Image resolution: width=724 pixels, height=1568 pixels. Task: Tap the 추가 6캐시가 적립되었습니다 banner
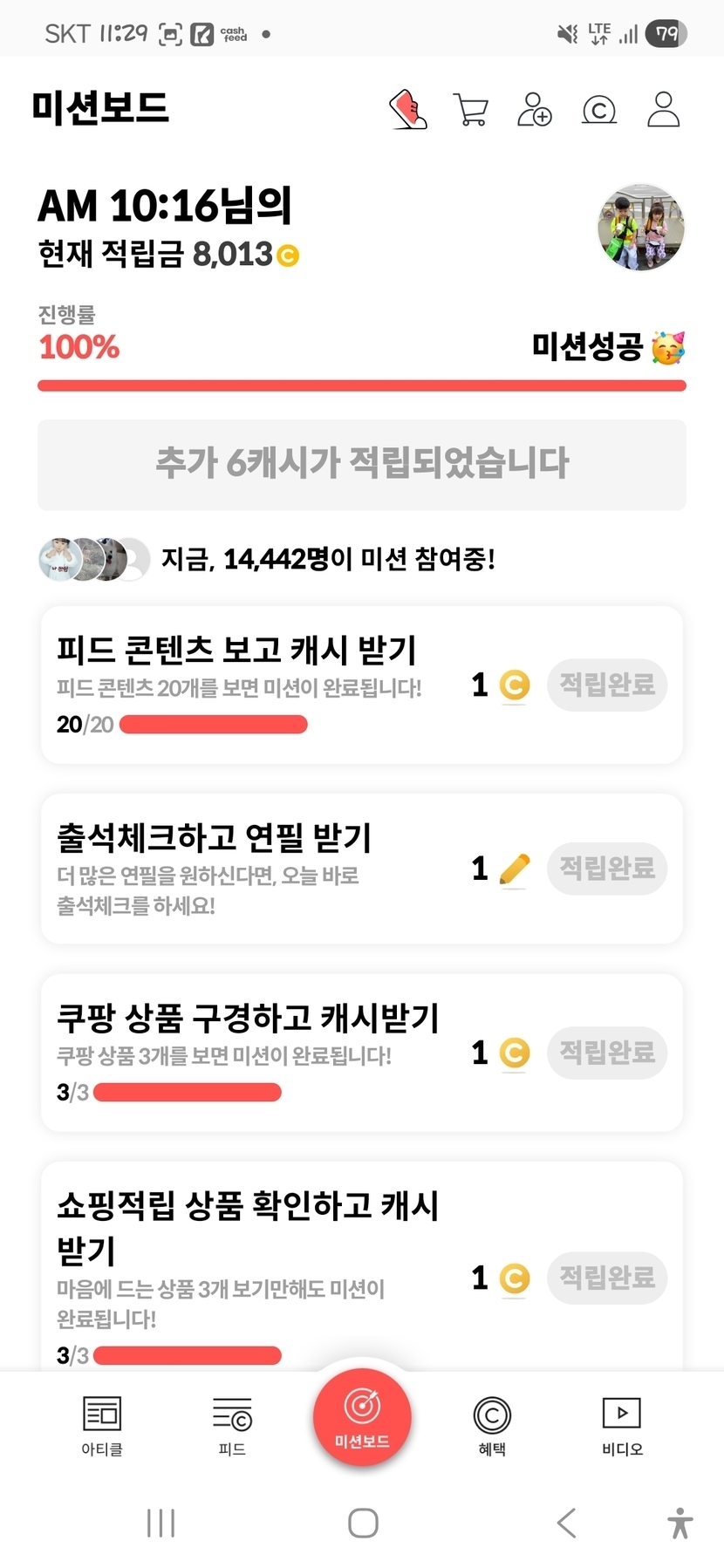click(362, 464)
